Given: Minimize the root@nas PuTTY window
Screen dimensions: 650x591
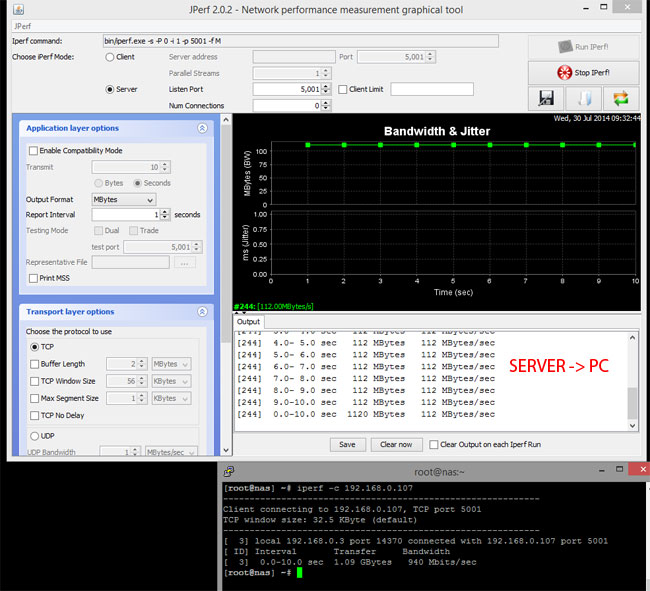Looking at the screenshot, I should point(601,470).
